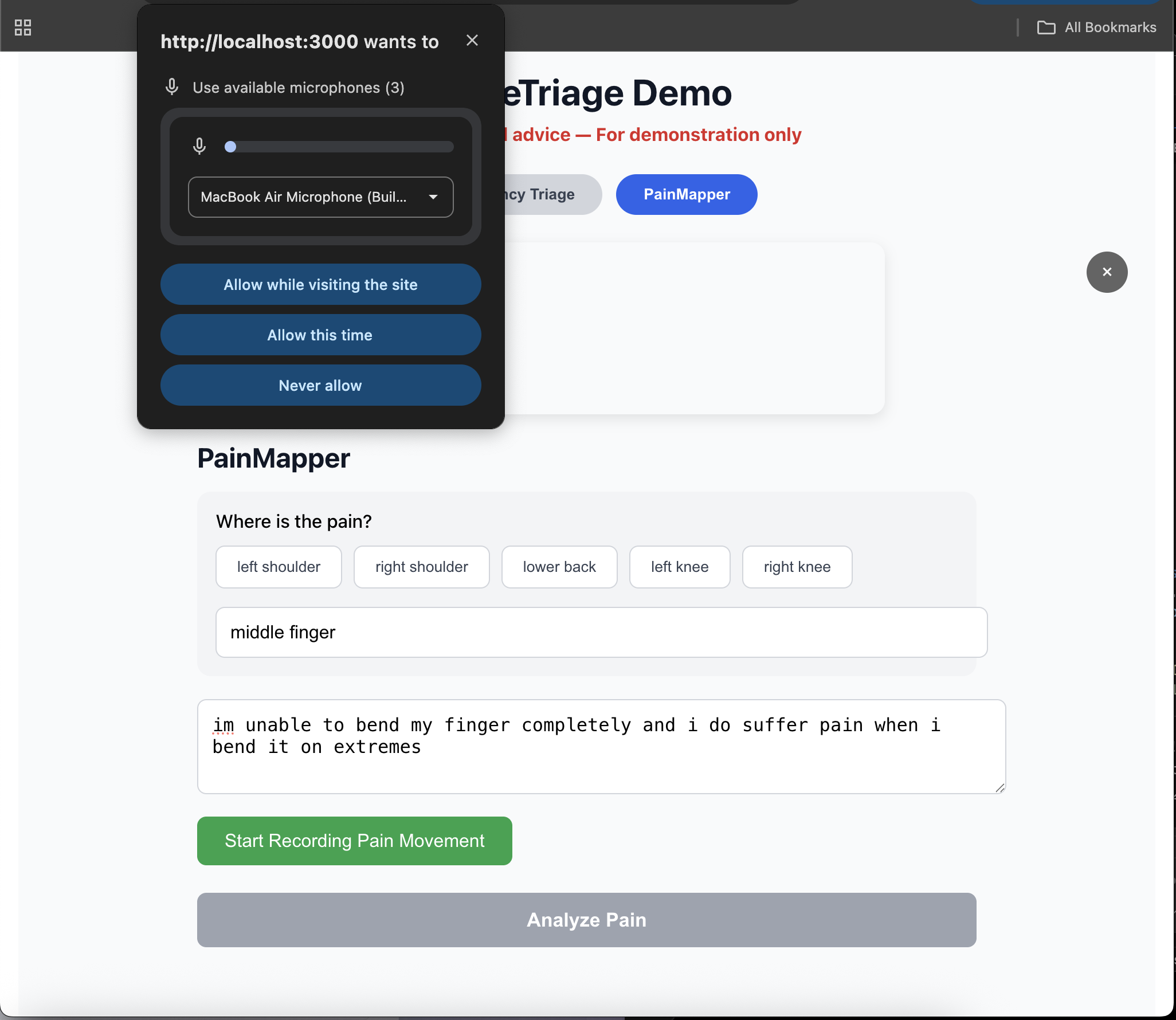Screen dimensions: 1176x1020
Task: Click the apps grid icon in the bookmarks bar
Action: tap(23, 28)
